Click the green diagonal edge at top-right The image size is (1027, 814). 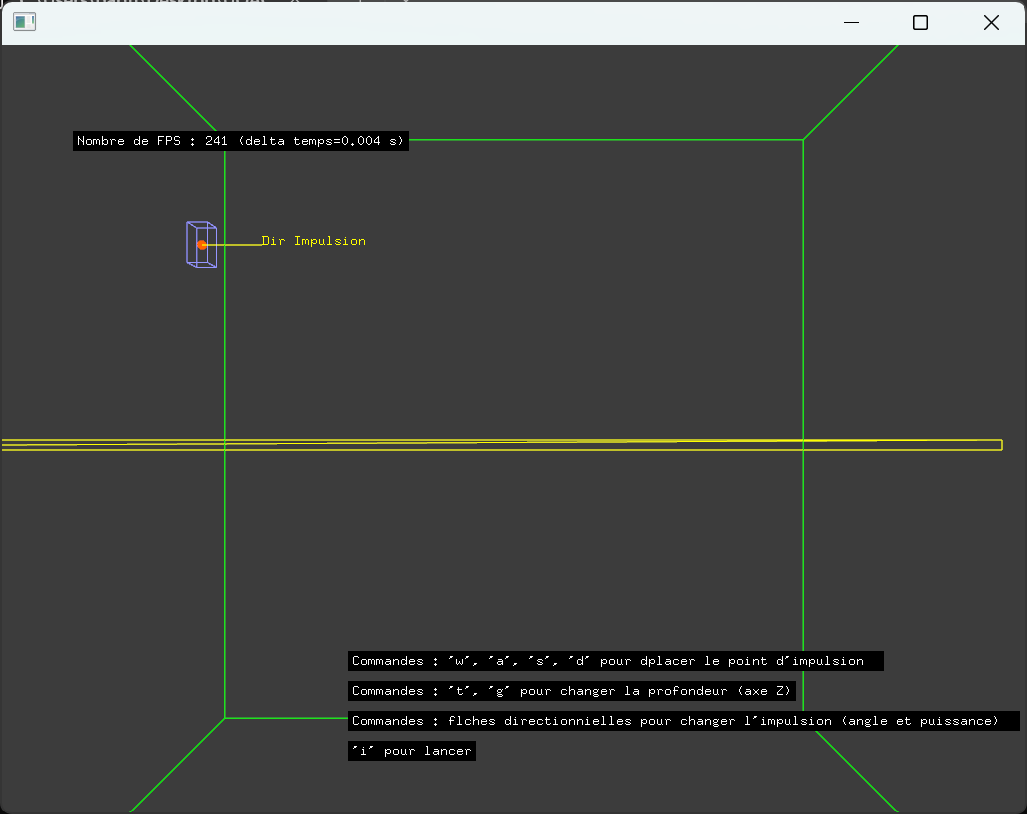850,92
